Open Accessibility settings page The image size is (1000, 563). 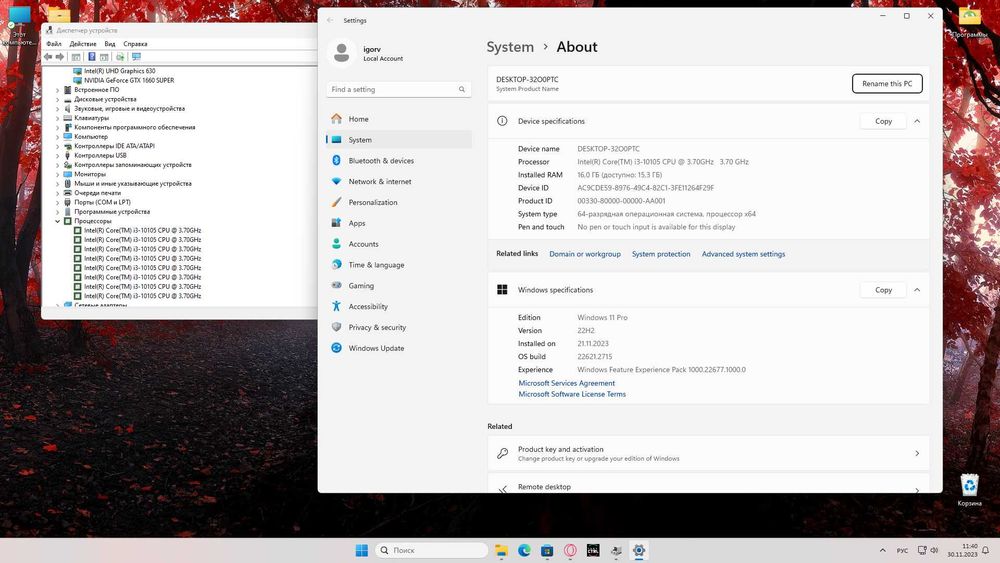tap(399, 307)
